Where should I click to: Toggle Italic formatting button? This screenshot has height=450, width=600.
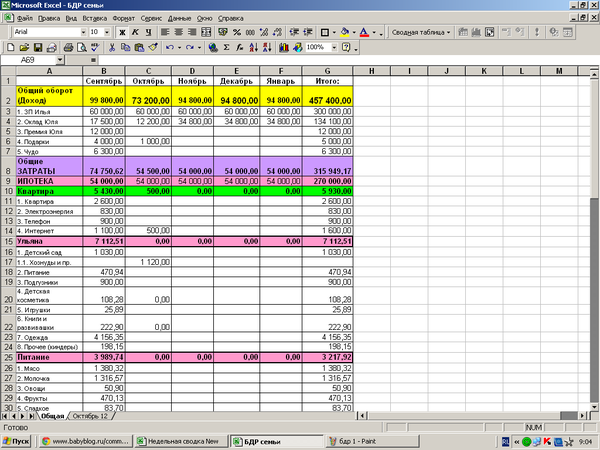(135, 32)
